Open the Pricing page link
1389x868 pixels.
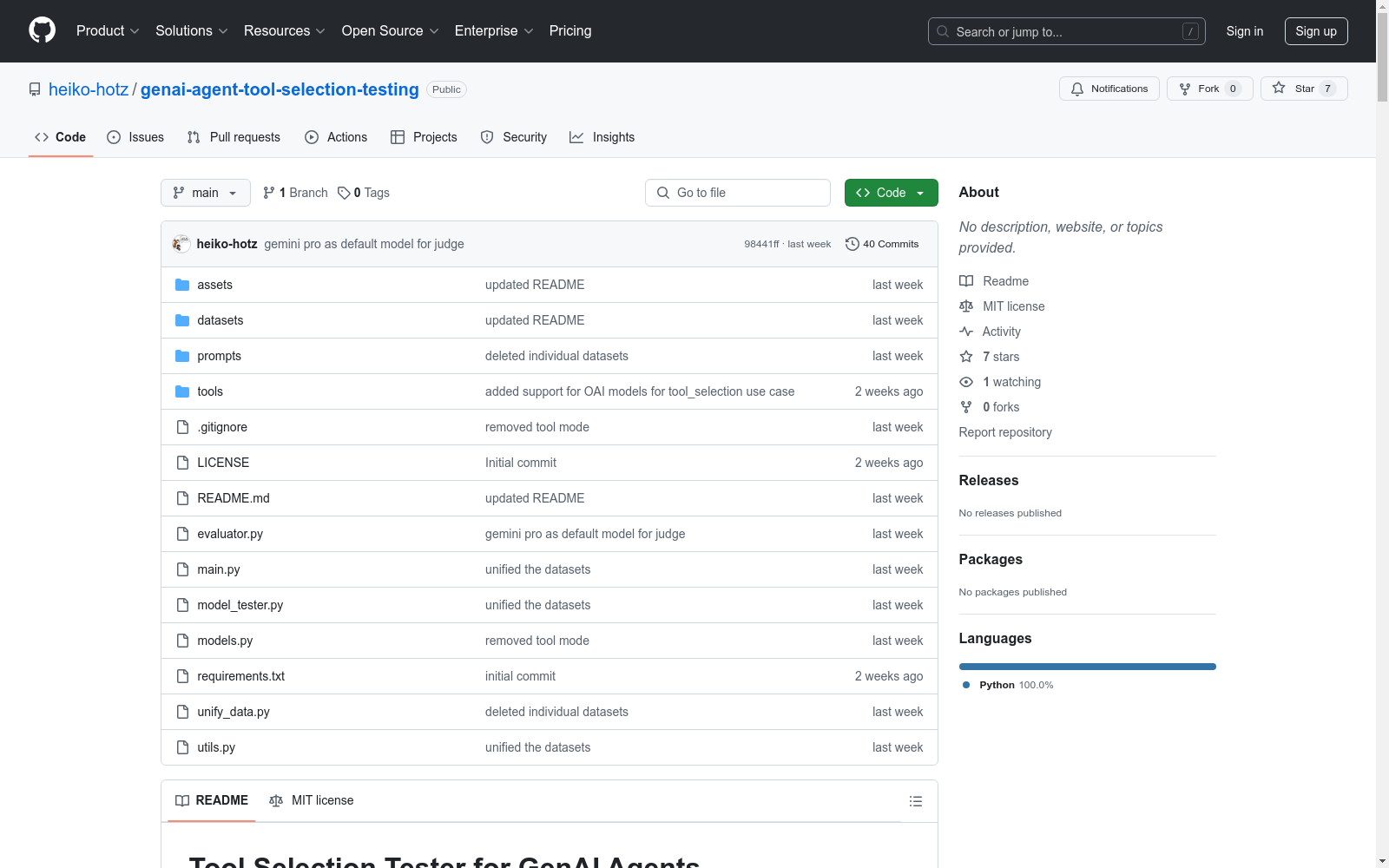570,31
